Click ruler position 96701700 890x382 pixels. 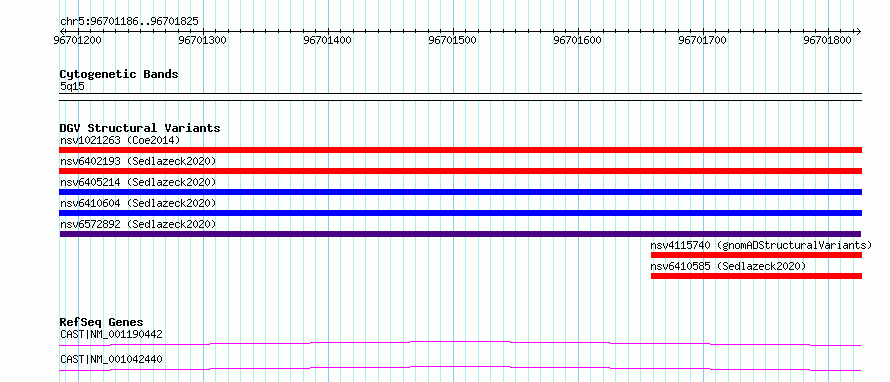703,41
